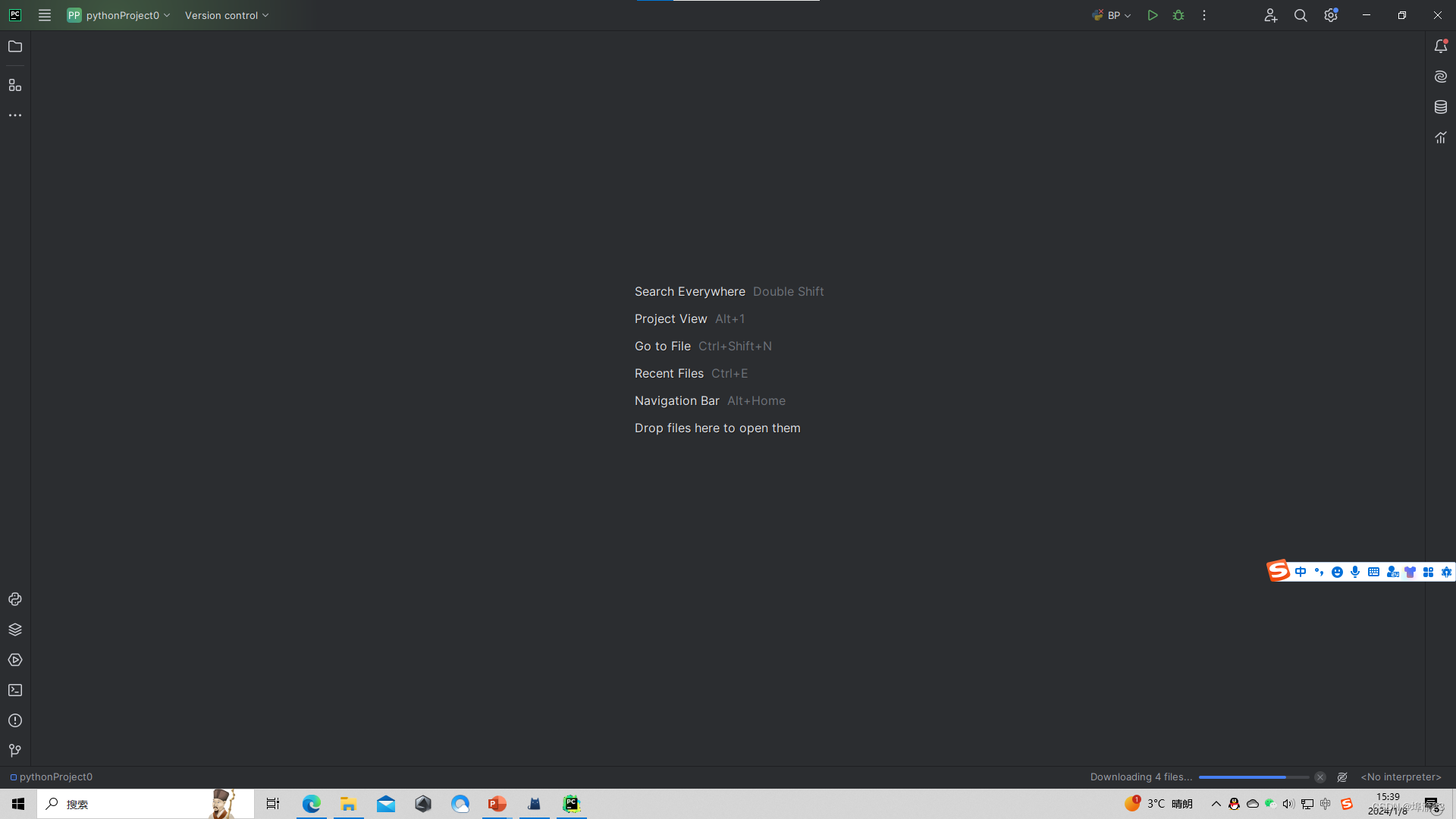The image size is (1456, 819).
Task: Open the Project tool window folder icon
Action: (x=15, y=47)
